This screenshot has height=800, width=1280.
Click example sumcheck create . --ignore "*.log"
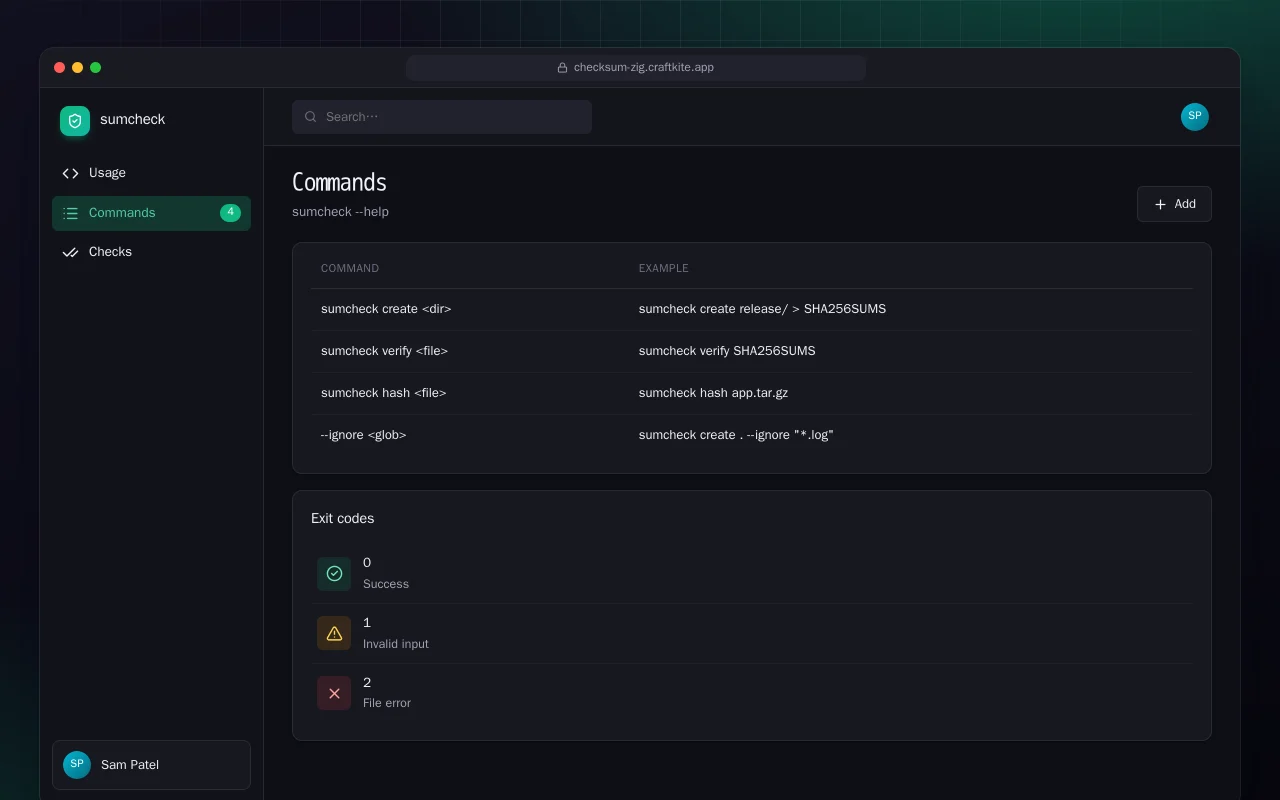pos(736,435)
